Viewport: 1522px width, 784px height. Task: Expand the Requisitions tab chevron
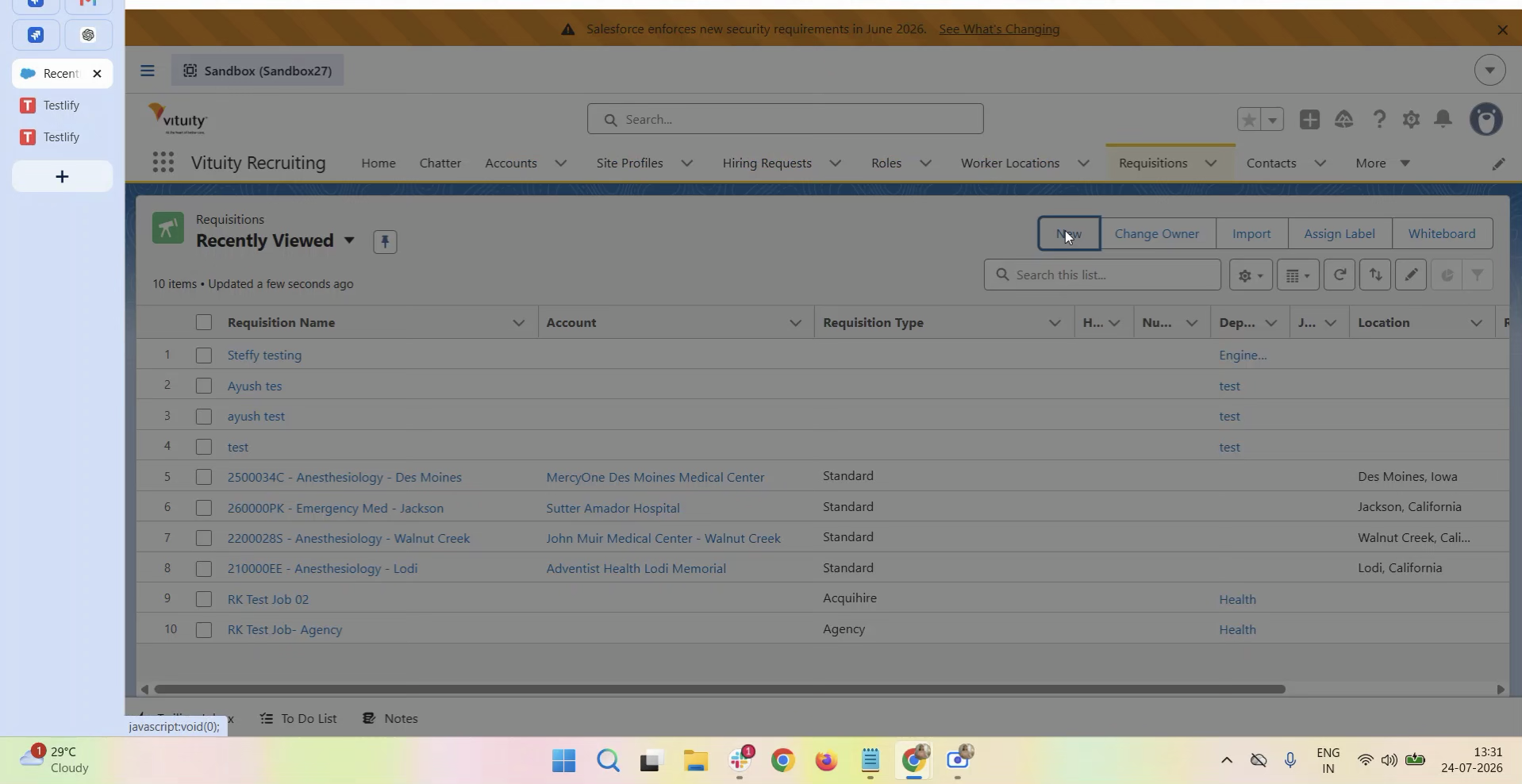[x=1211, y=163]
